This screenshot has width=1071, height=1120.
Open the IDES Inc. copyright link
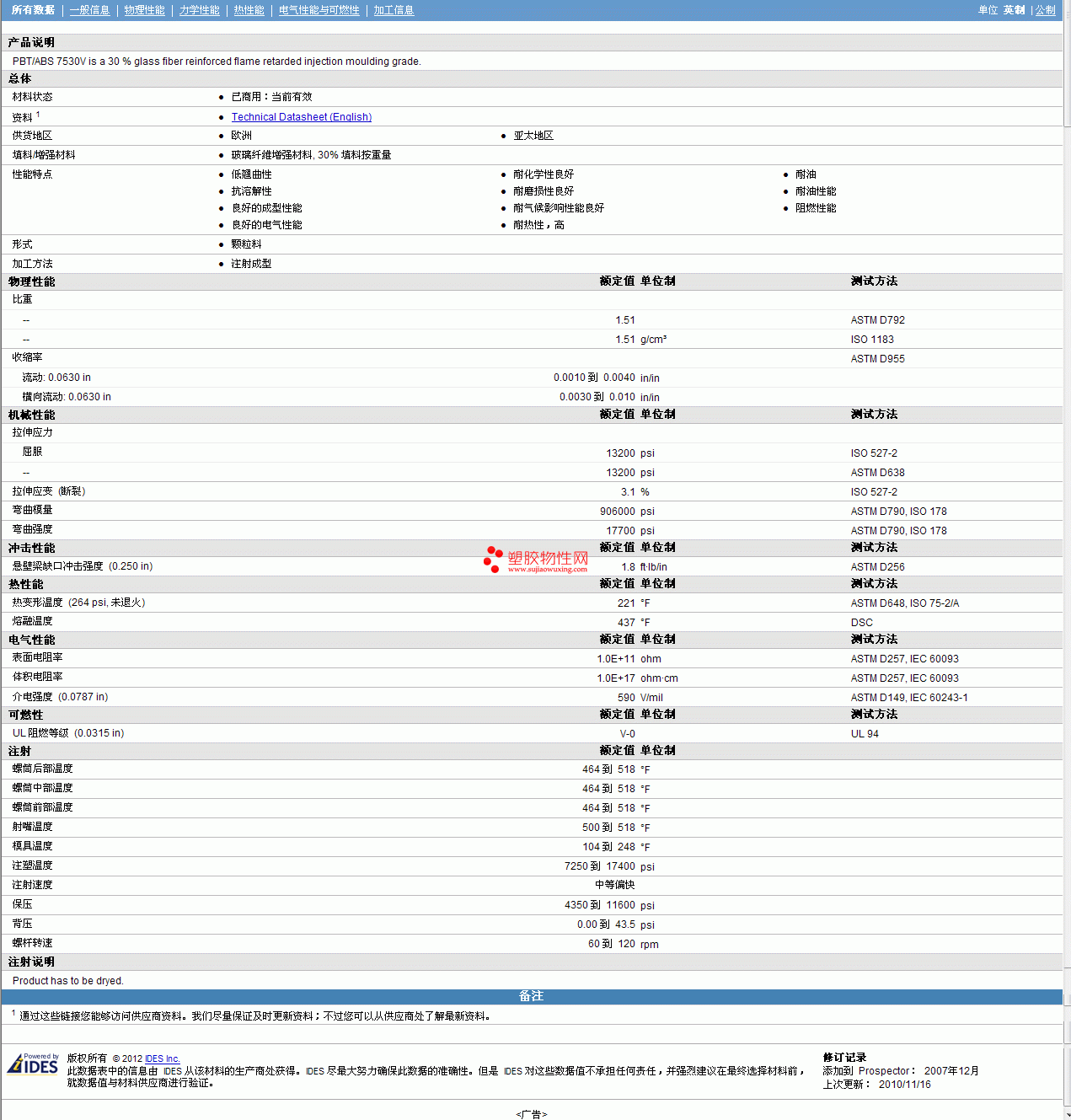click(163, 1058)
